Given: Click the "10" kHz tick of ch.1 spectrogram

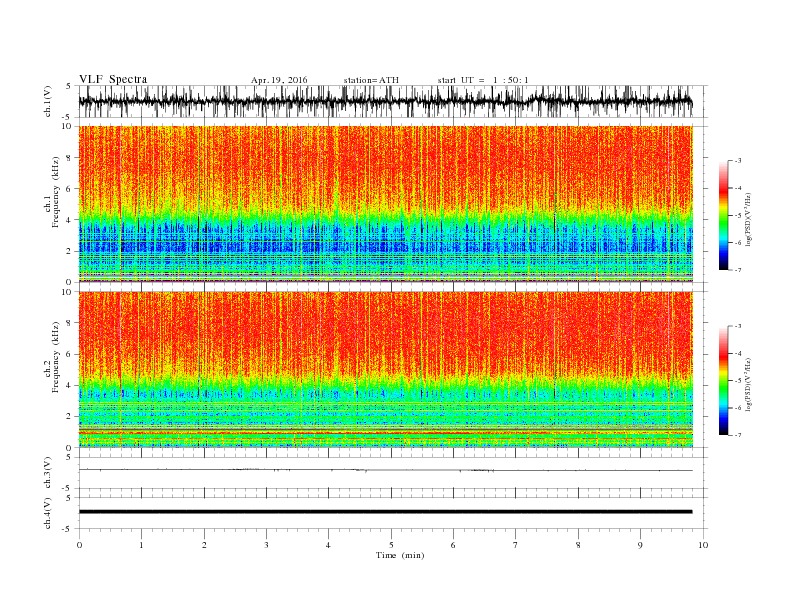Looking at the screenshot, I should pos(68,126).
